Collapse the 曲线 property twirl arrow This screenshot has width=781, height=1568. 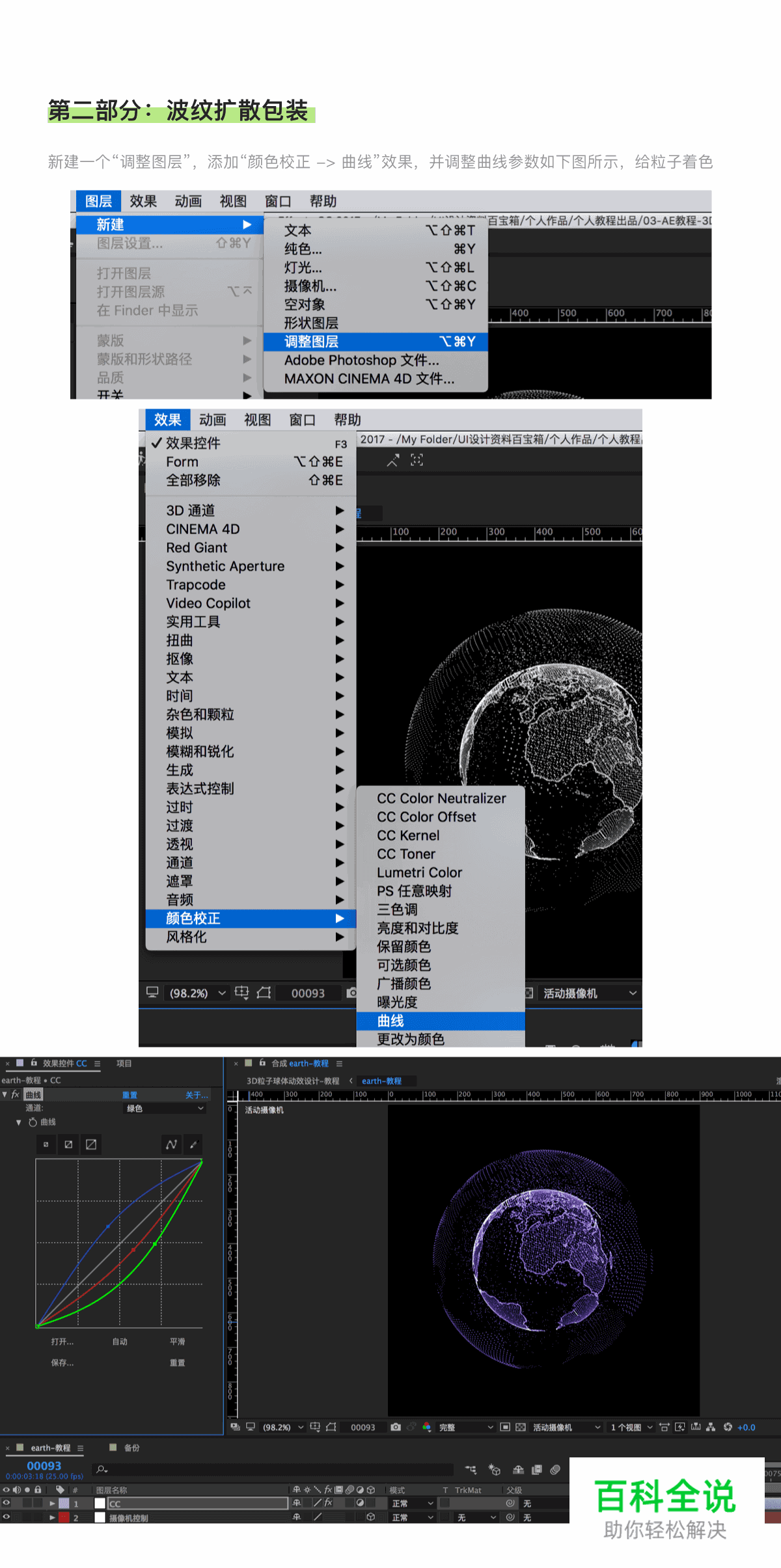19,1122
